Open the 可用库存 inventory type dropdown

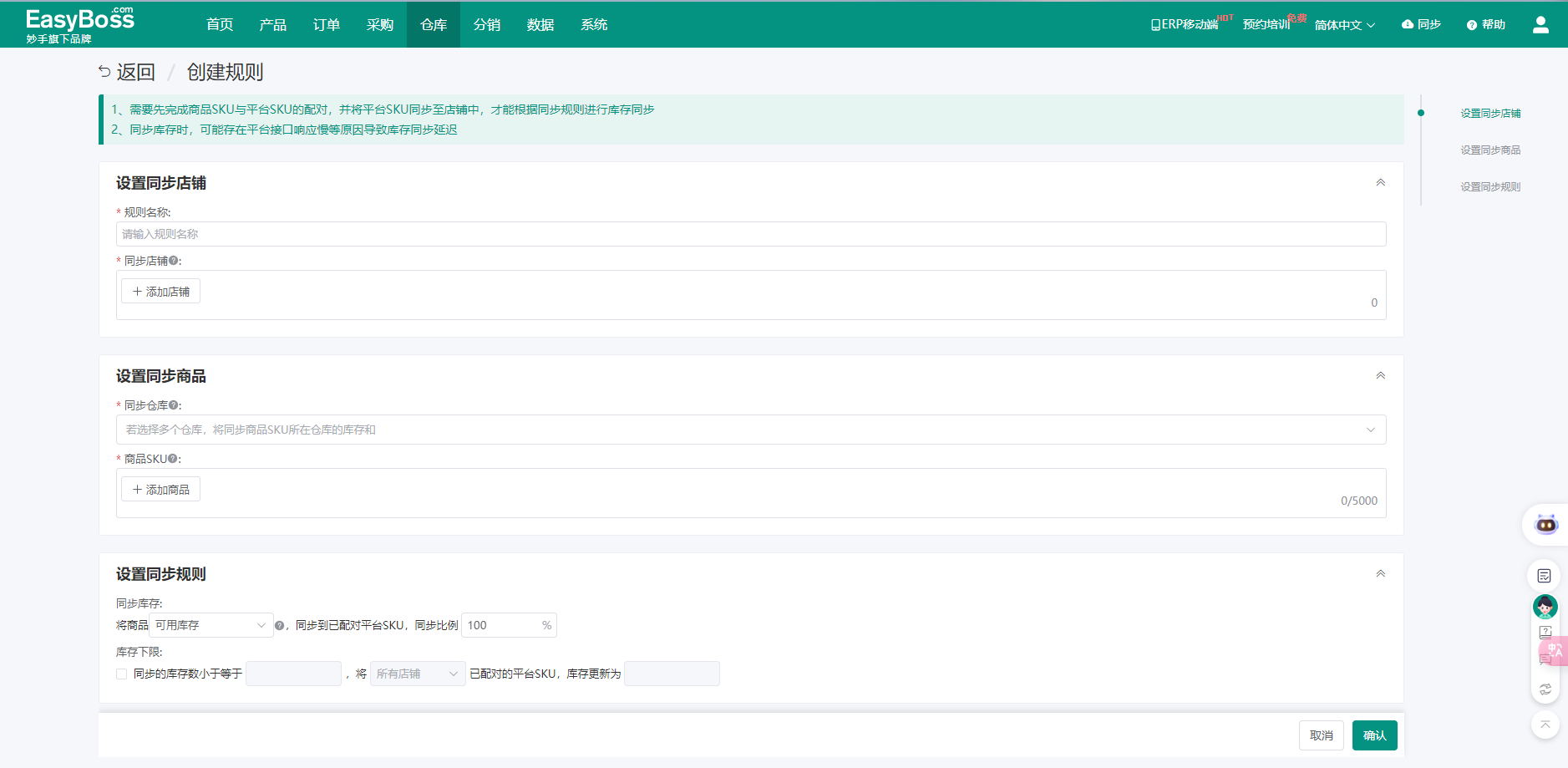click(211, 625)
